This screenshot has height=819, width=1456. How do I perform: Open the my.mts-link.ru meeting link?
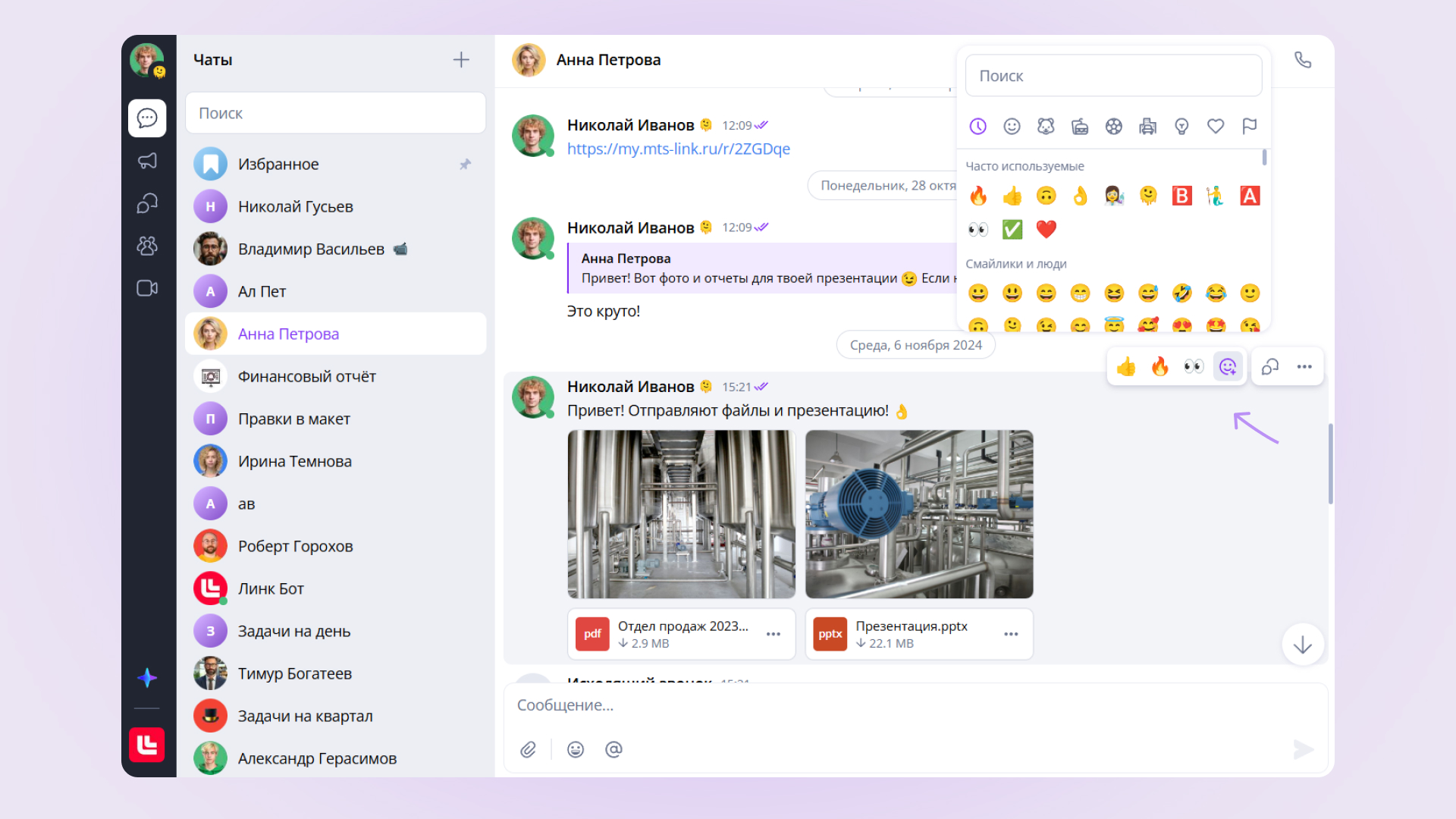point(678,149)
